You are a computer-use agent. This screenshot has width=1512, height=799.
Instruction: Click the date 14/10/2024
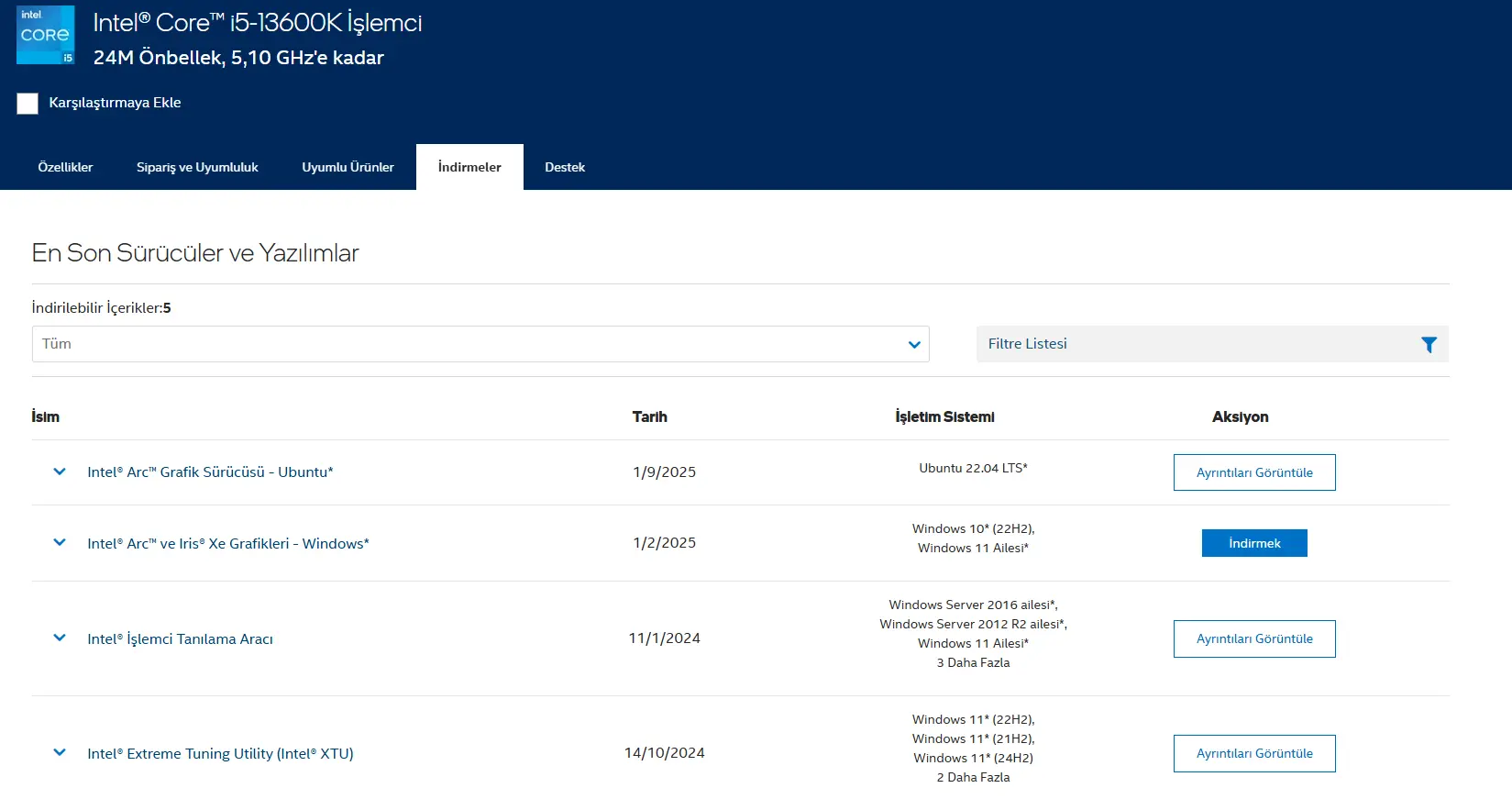(x=665, y=753)
